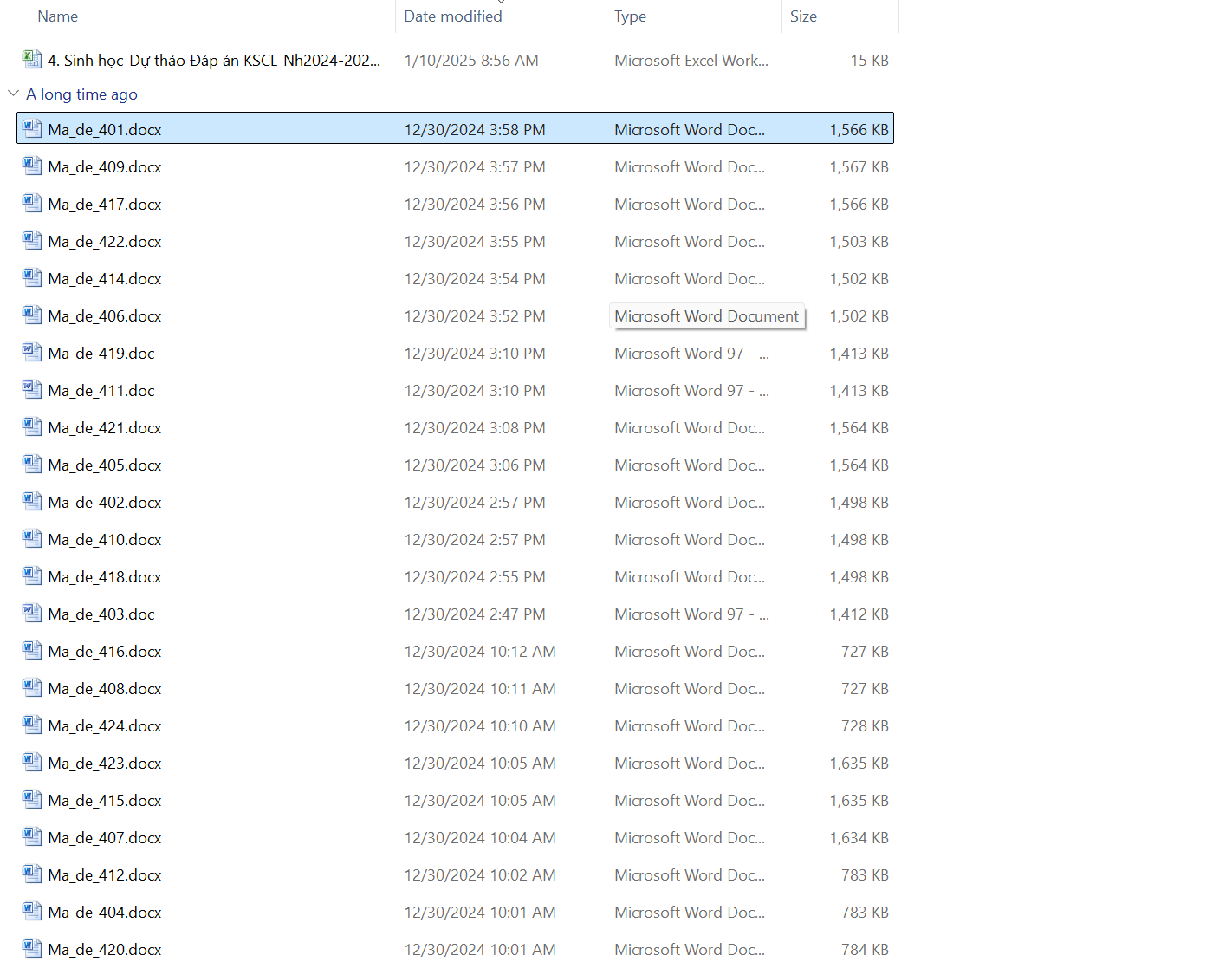
Task: Collapse the 'A long time ago' group chevron
Action: point(13,94)
